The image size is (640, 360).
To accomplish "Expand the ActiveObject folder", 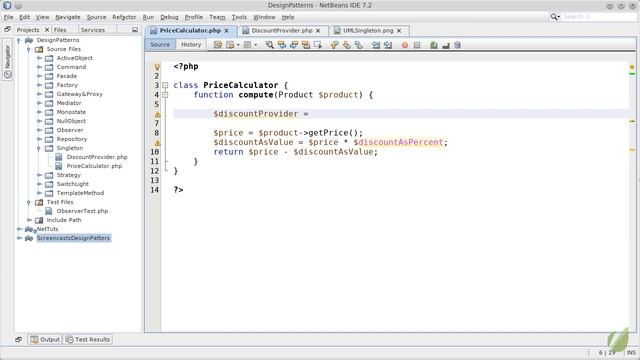I will coord(39,58).
